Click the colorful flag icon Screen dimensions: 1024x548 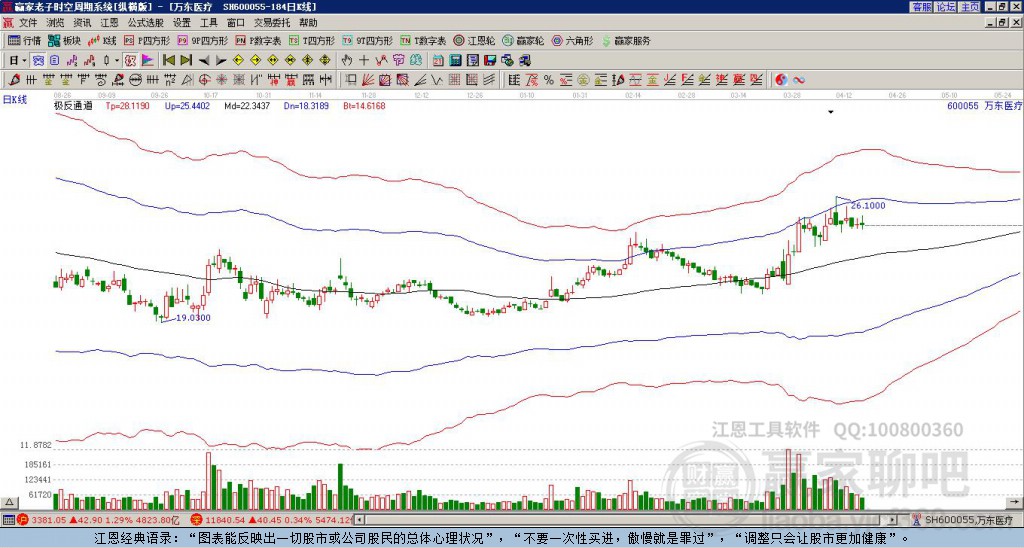(148, 61)
